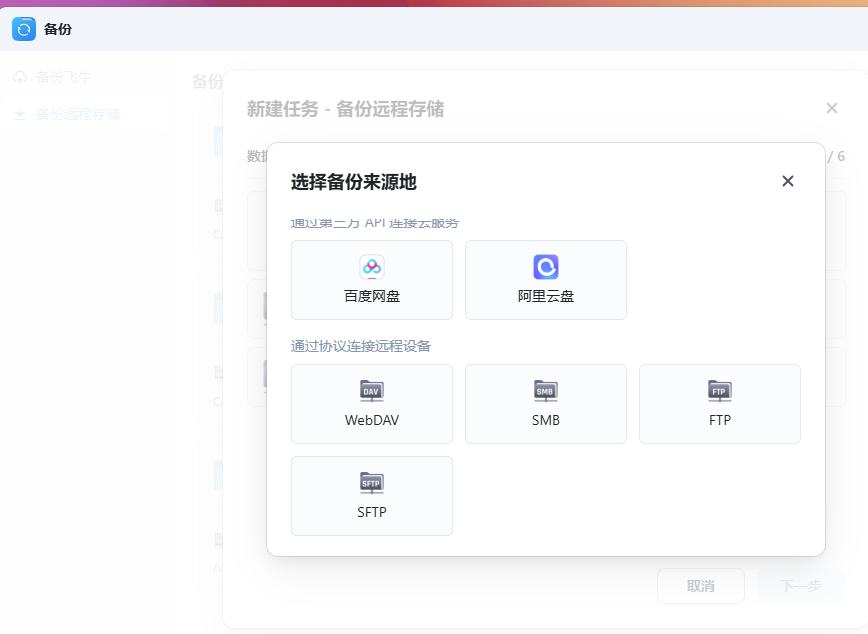The width and height of the screenshot is (868, 634).
Task: Select the 百度网盘 cloud icon
Action: click(372, 267)
